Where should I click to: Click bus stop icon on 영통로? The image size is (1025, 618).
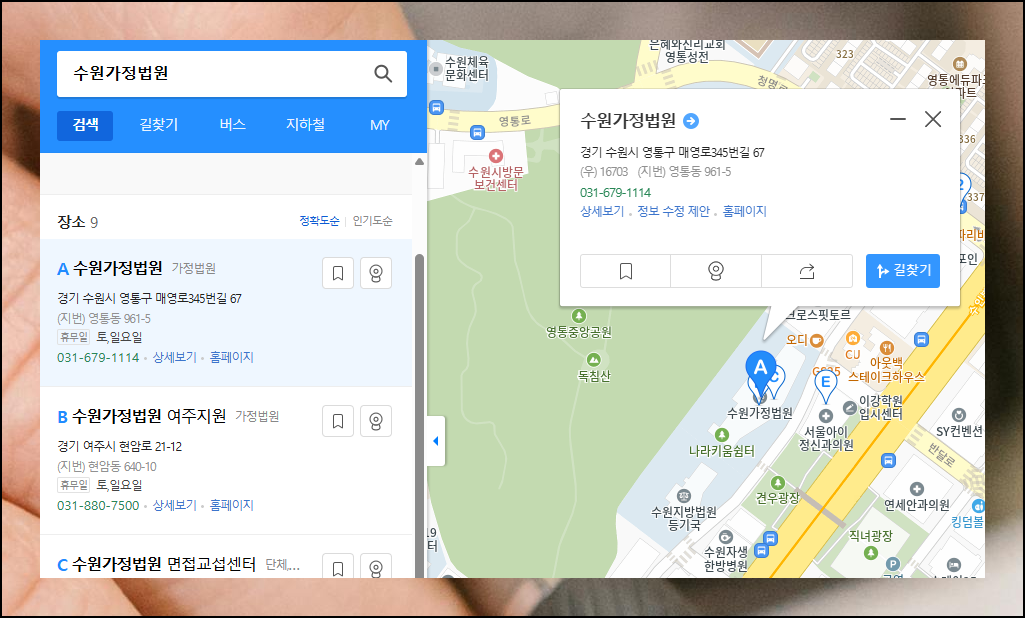click(x=477, y=133)
